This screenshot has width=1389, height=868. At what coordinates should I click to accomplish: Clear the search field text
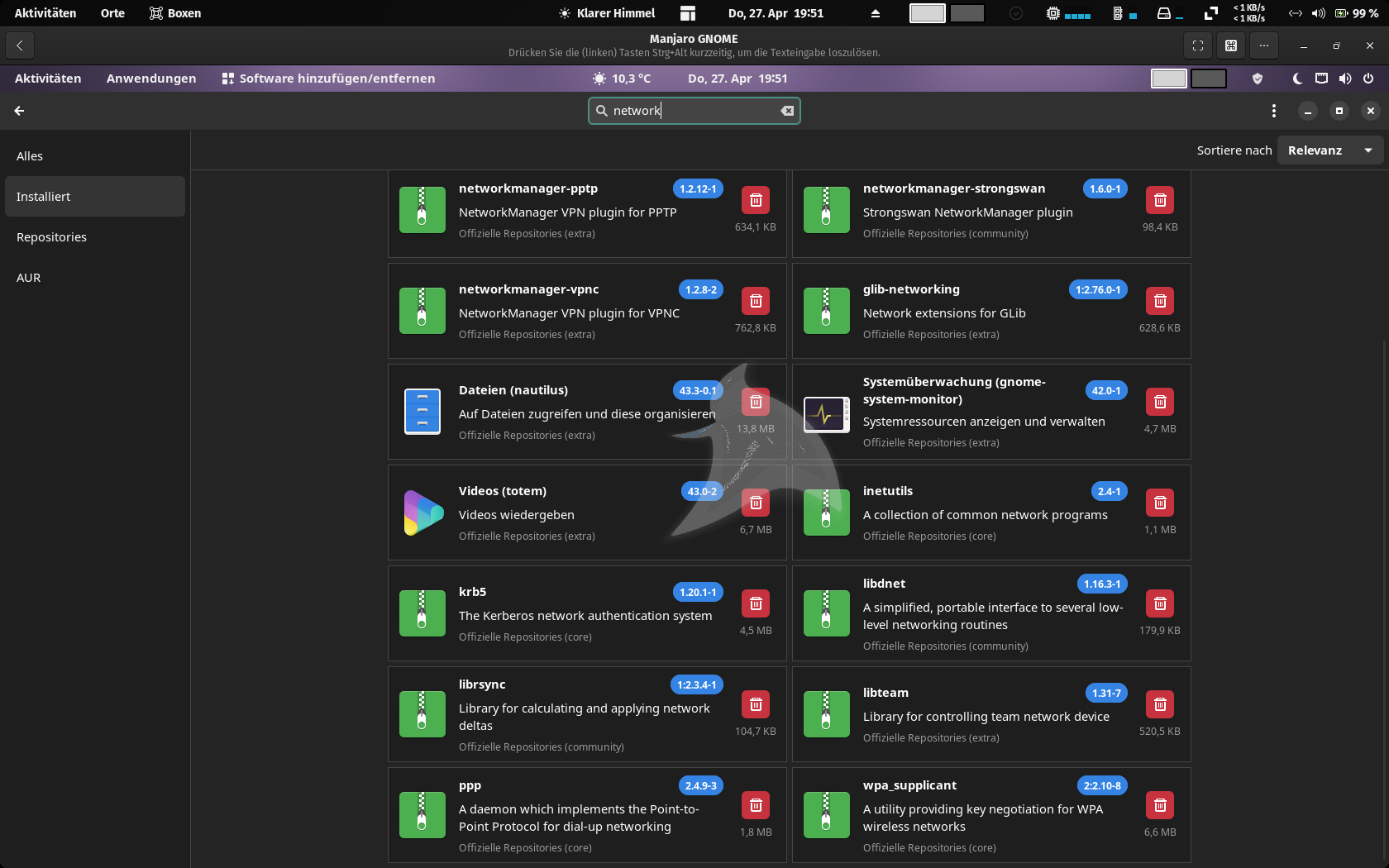pos(787,111)
